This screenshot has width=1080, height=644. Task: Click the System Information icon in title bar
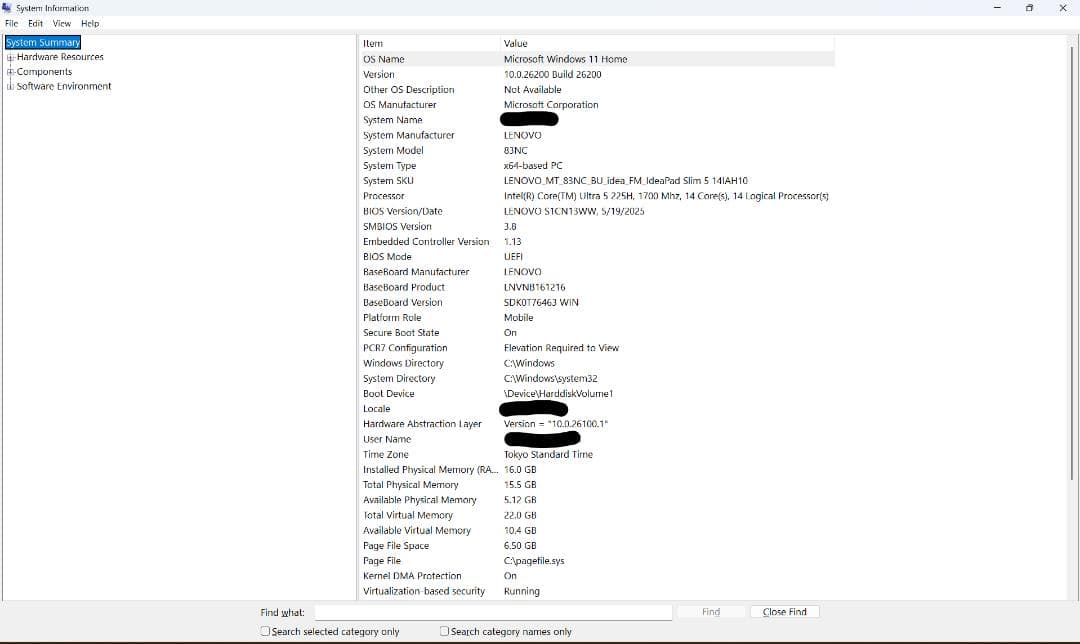pos(7,7)
